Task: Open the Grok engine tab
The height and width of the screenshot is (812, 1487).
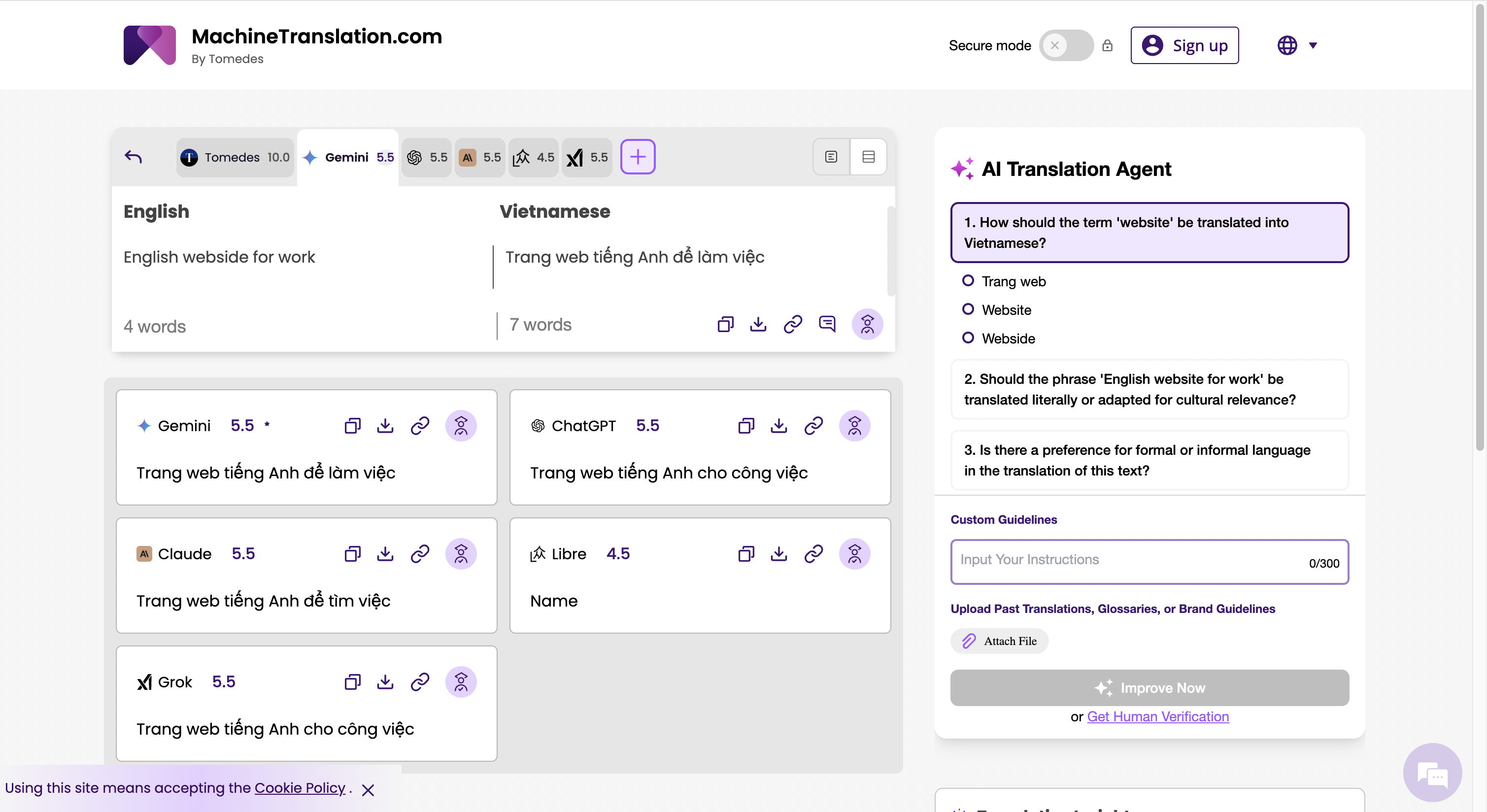Action: pyautogui.click(x=587, y=157)
